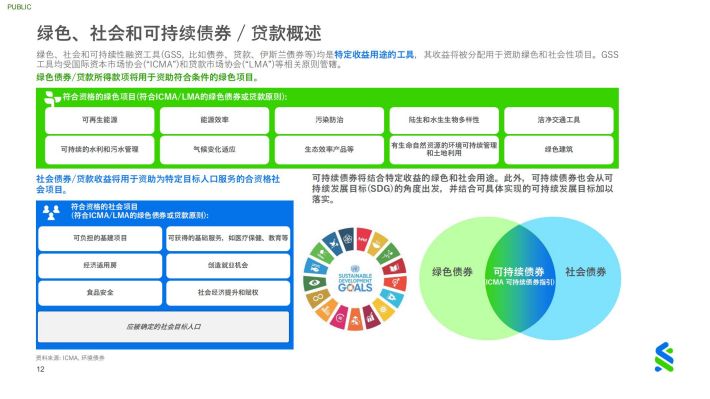Image resolution: width=710 pixels, height=399 pixels.
Task: Select the 可再生能源 box
Action: point(100,120)
